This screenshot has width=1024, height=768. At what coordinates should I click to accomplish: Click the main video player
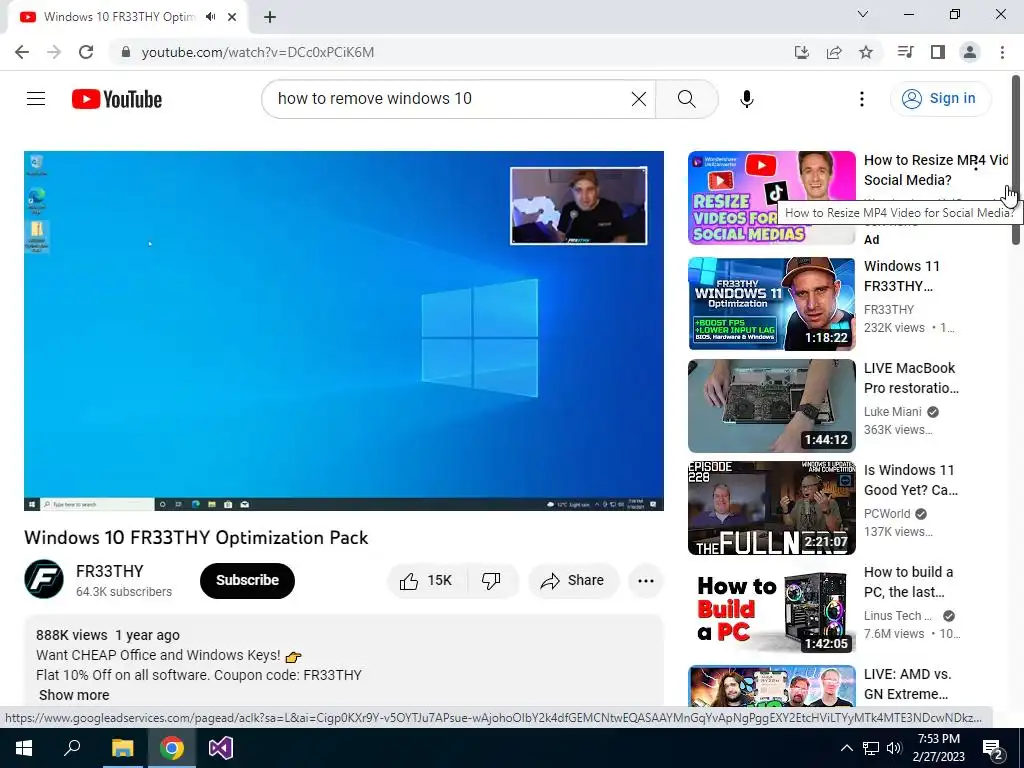[x=344, y=330]
